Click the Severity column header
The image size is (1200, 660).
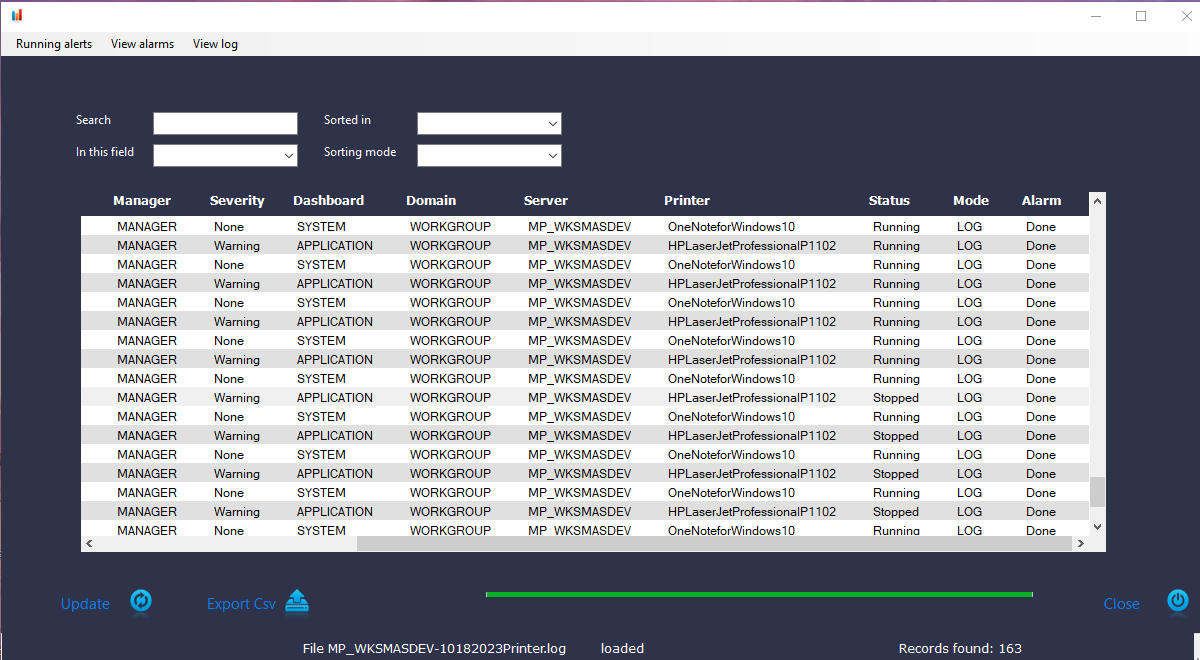(x=236, y=200)
